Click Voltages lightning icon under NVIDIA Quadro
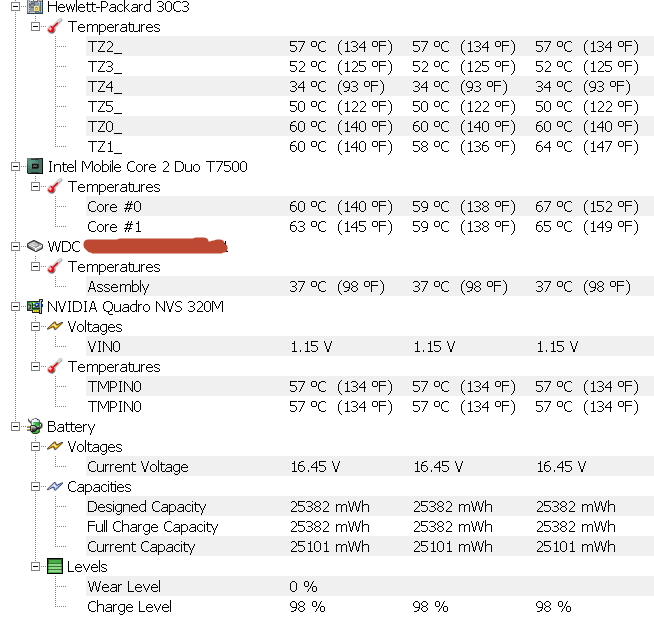 55,326
